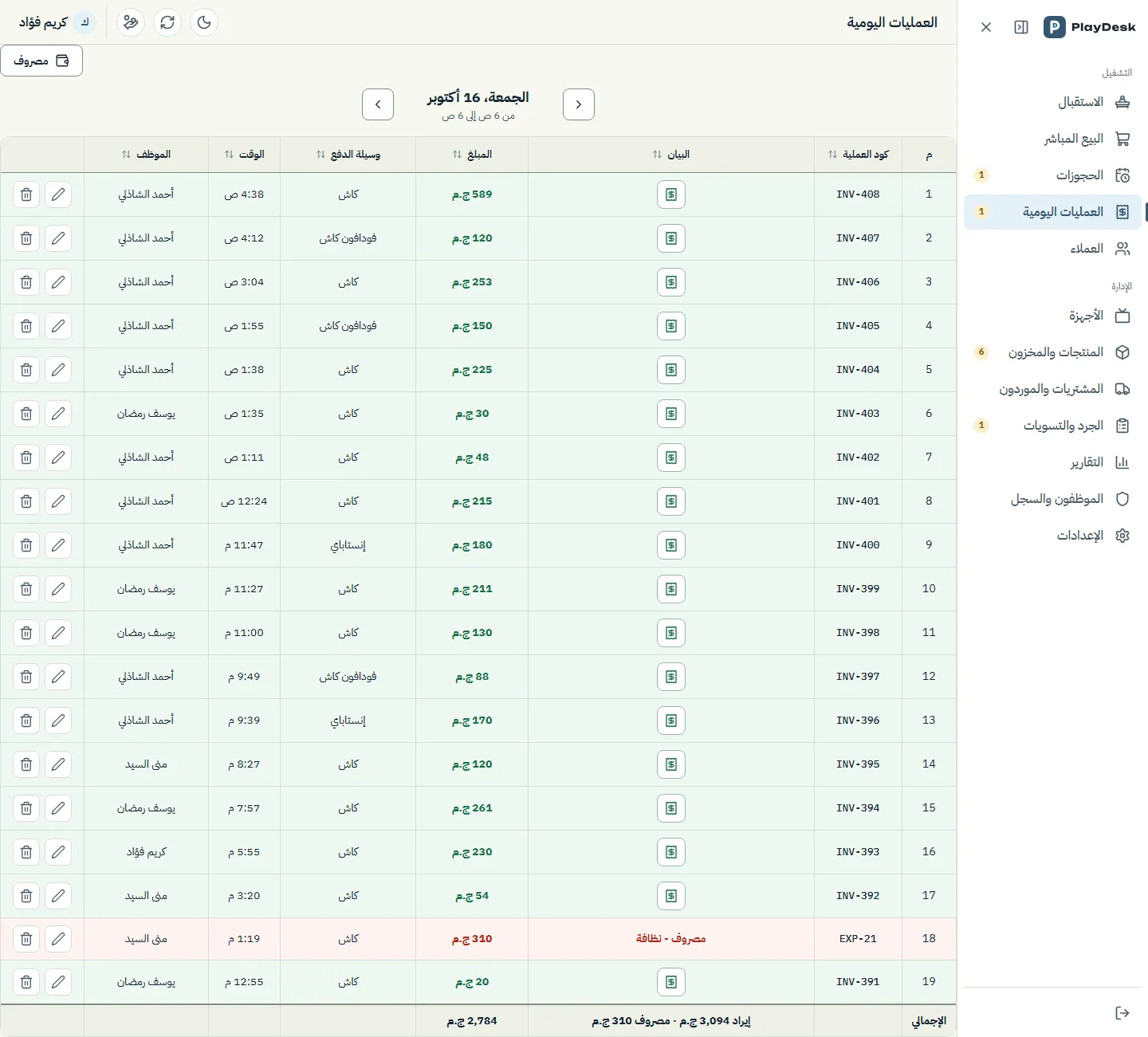Open المنتجات والمخزون in sidebar

click(1052, 352)
